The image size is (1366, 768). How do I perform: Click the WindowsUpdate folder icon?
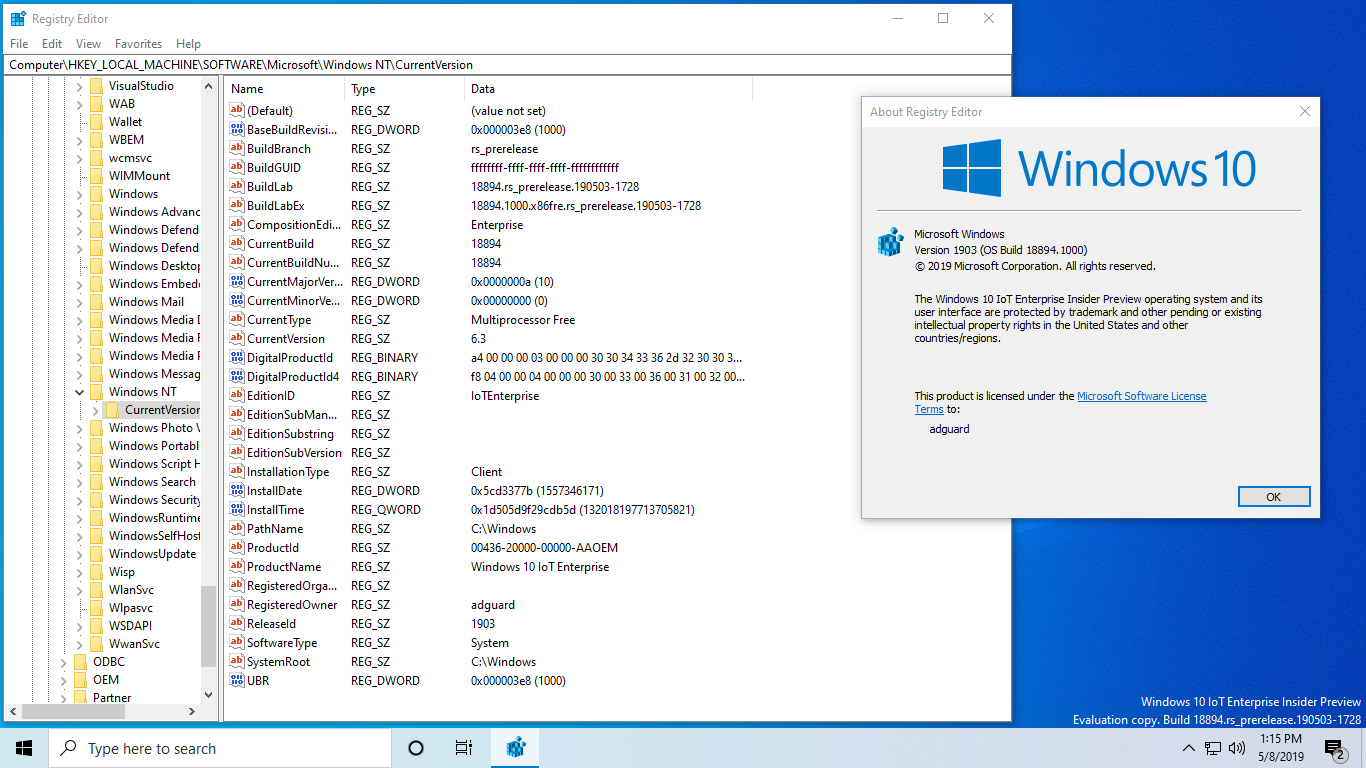click(97, 554)
